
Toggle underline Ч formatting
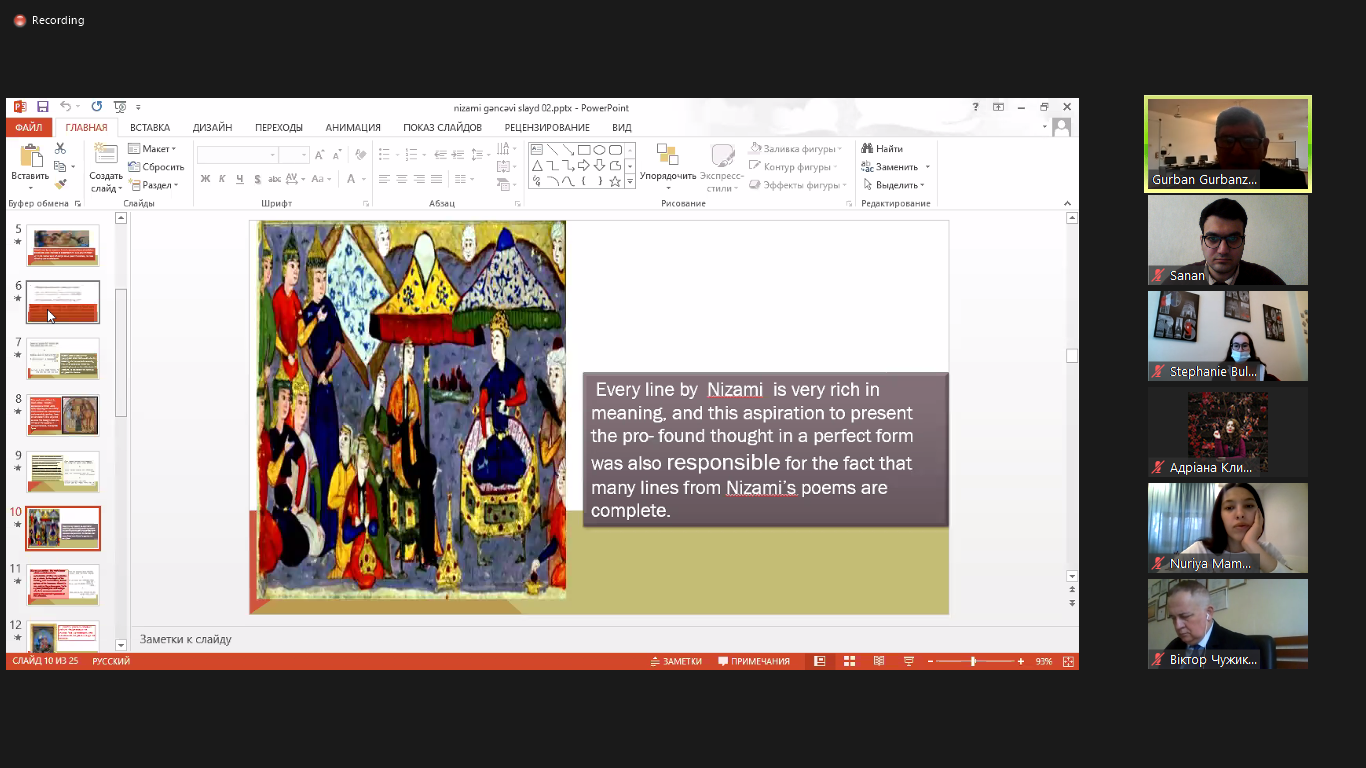tap(240, 179)
